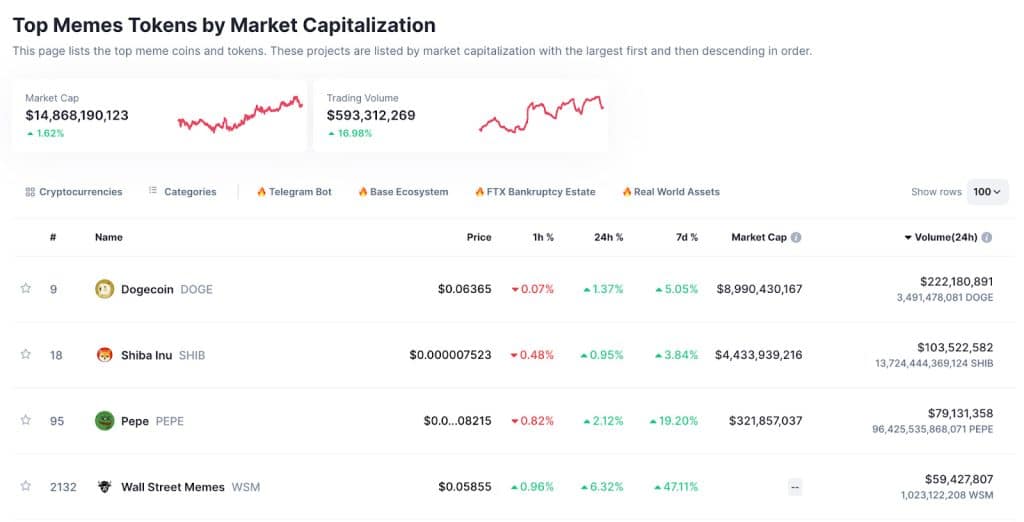Open the Show rows 100 dropdown
Screen dimensions: 1024x522
(988, 192)
